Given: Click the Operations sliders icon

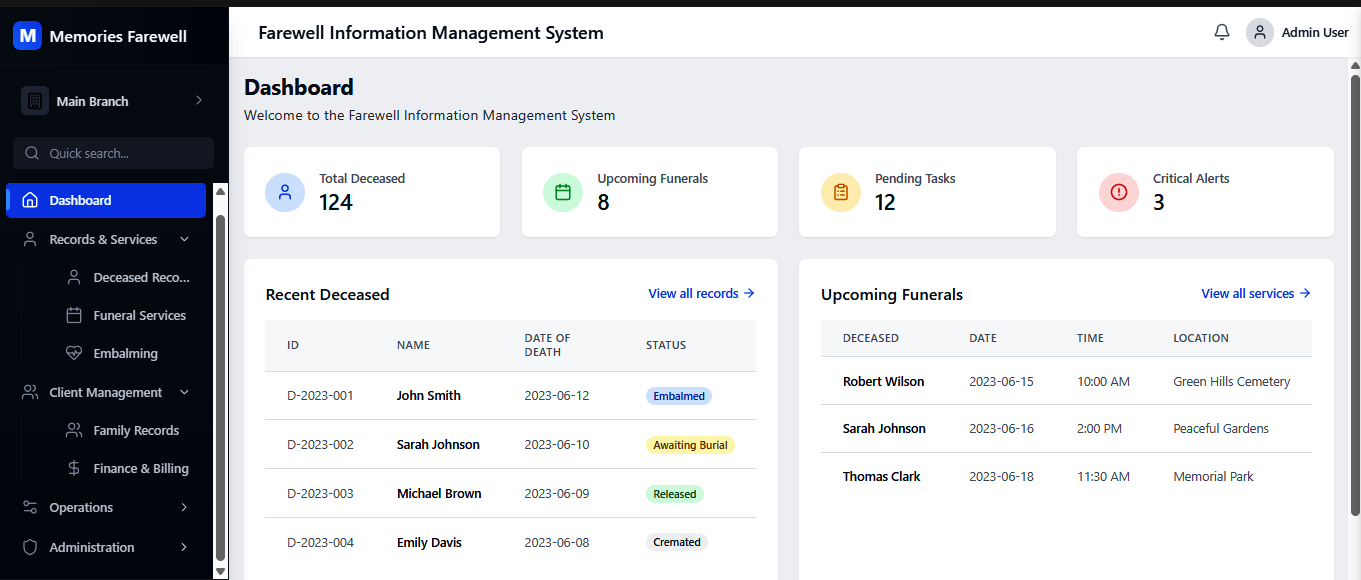Looking at the screenshot, I should 30,507.
